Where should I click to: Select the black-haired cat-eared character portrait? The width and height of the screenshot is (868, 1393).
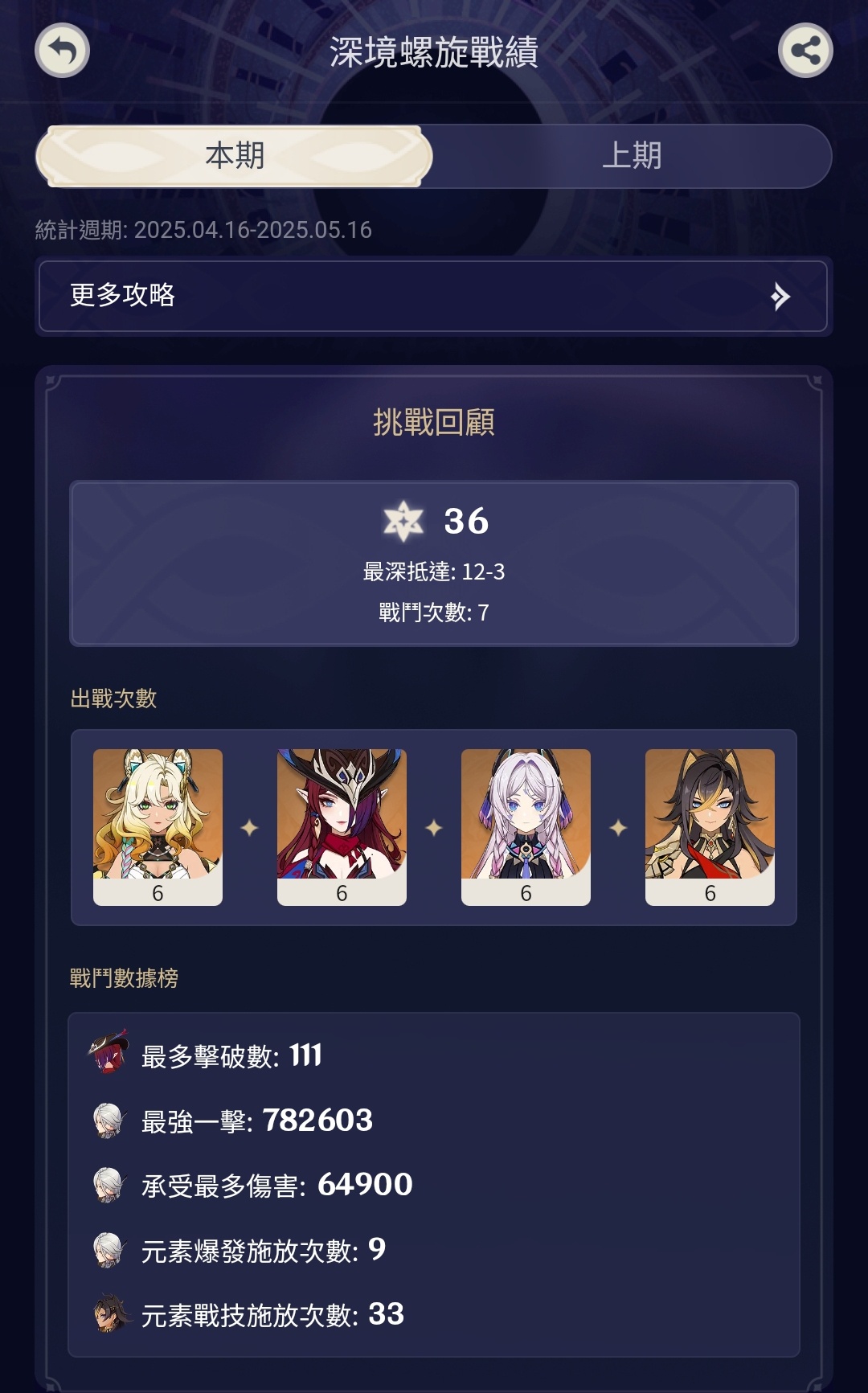tap(710, 827)
